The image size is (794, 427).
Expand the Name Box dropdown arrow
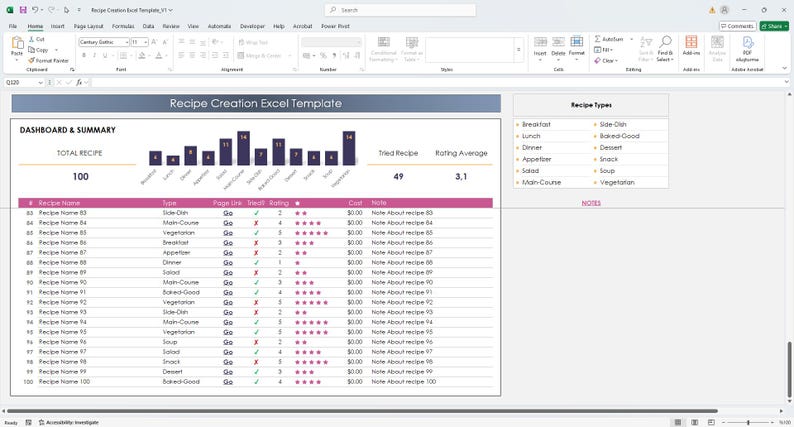point(41,82)
